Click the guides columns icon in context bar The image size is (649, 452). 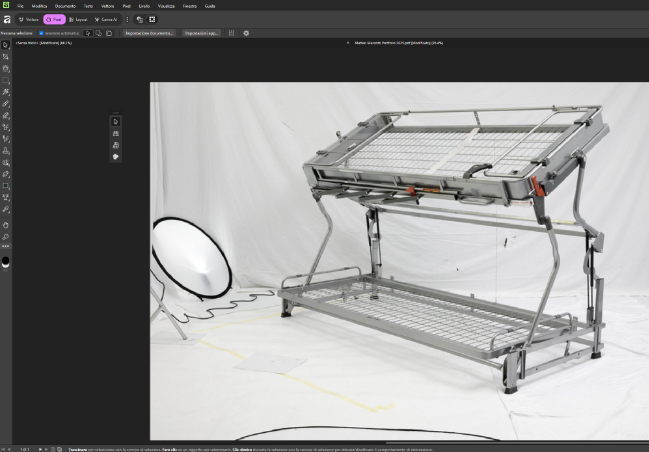pos(231,33)
